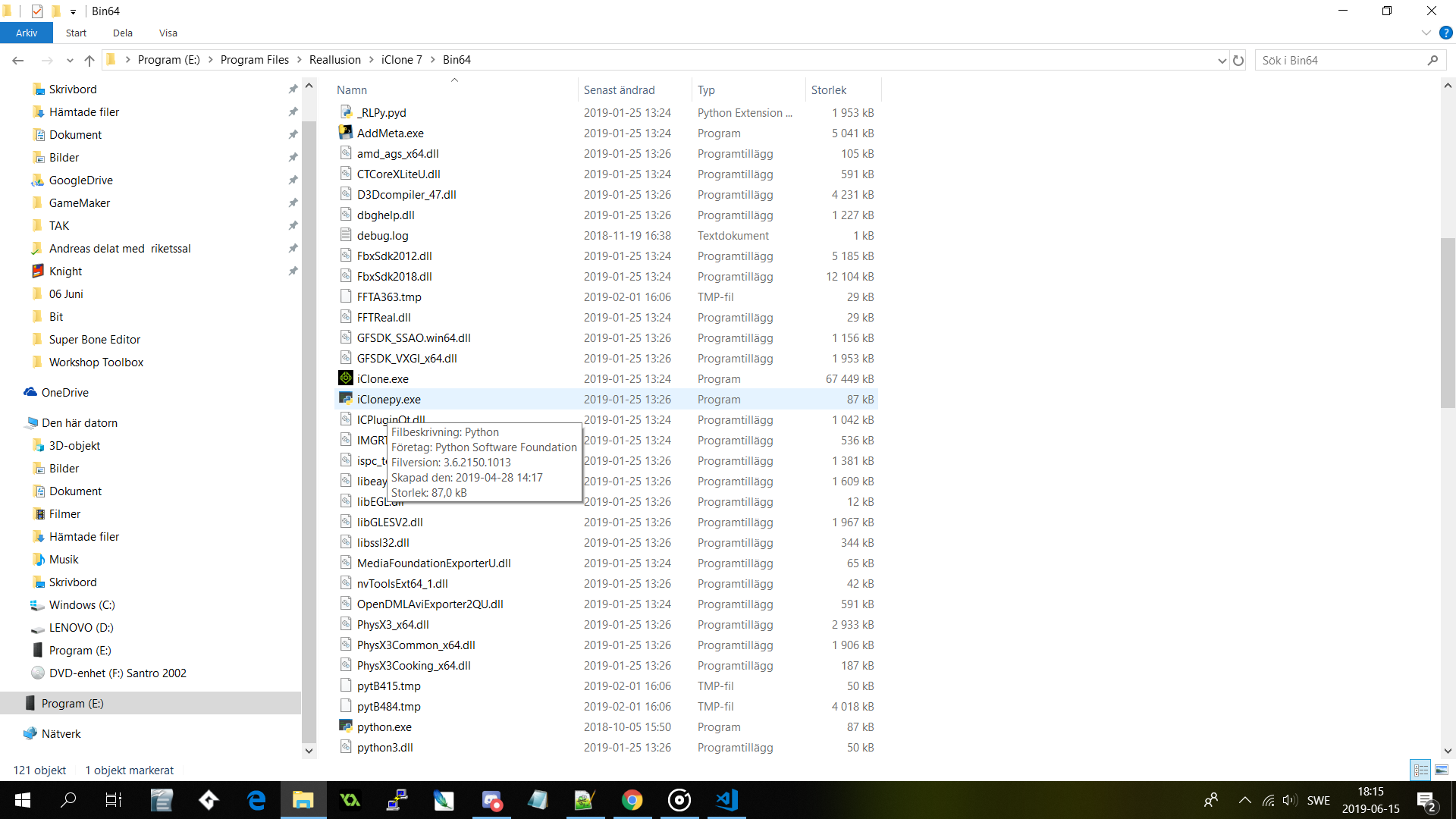Open Google Chrome from taskbar
The height and width of the screenshot is (819, 1456).
(x=632, y=800)
